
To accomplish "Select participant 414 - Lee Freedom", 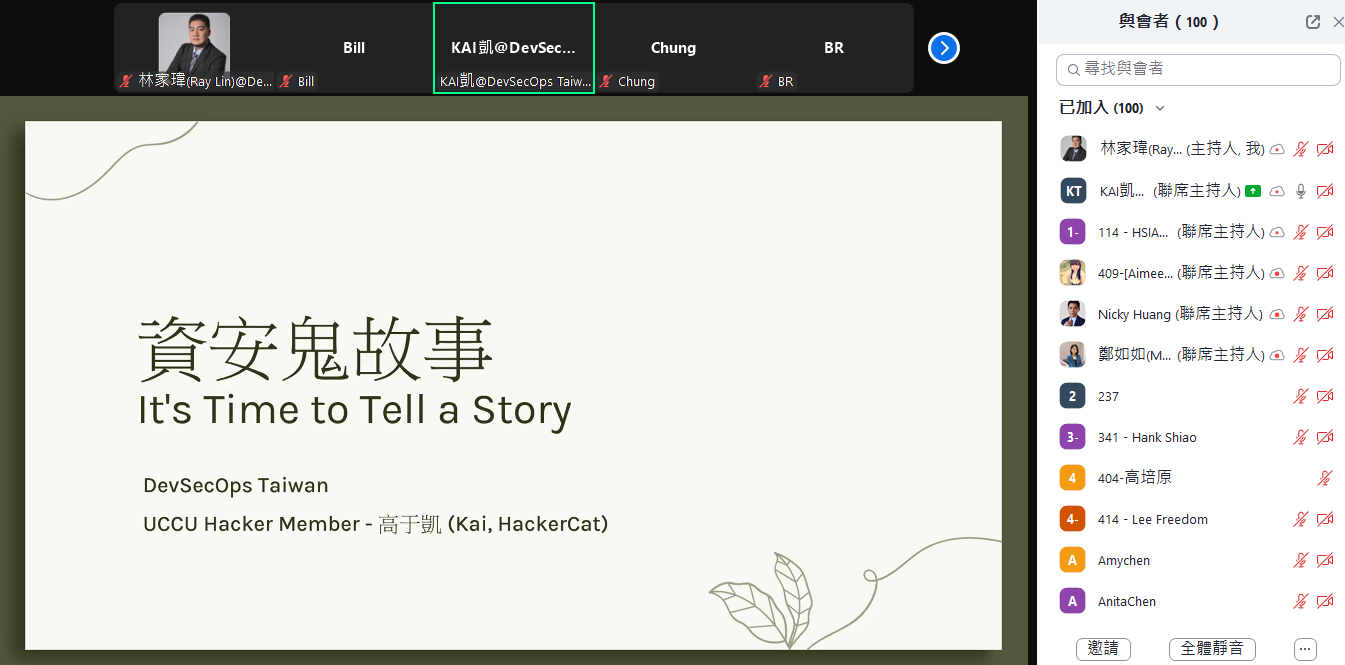I will (x=1152, y=520).
